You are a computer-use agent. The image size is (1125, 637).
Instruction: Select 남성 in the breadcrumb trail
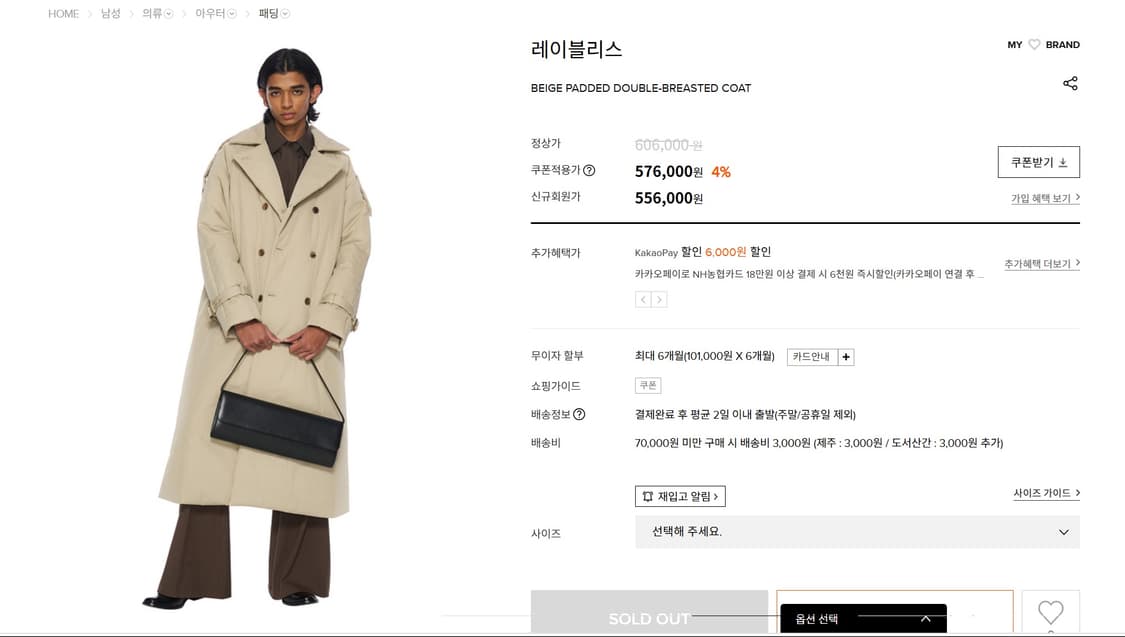click(110, 13)
